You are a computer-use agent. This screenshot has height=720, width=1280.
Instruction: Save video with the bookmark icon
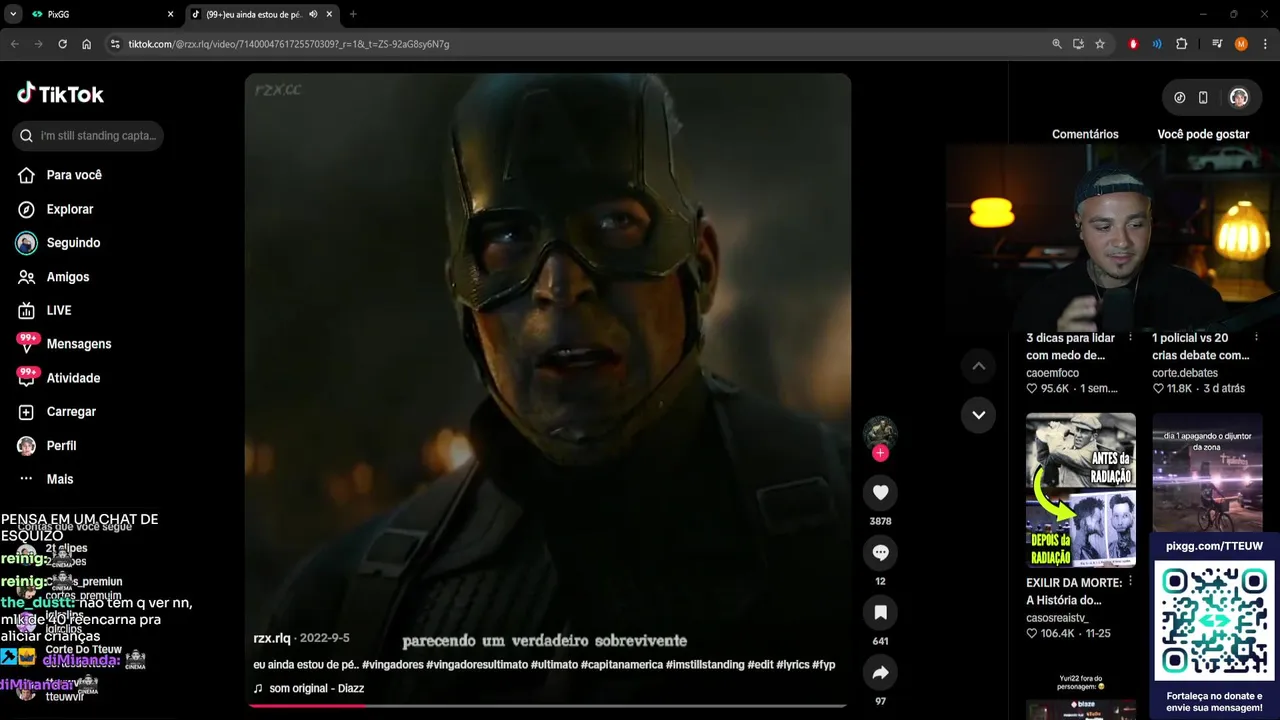[x=880, y=612]
